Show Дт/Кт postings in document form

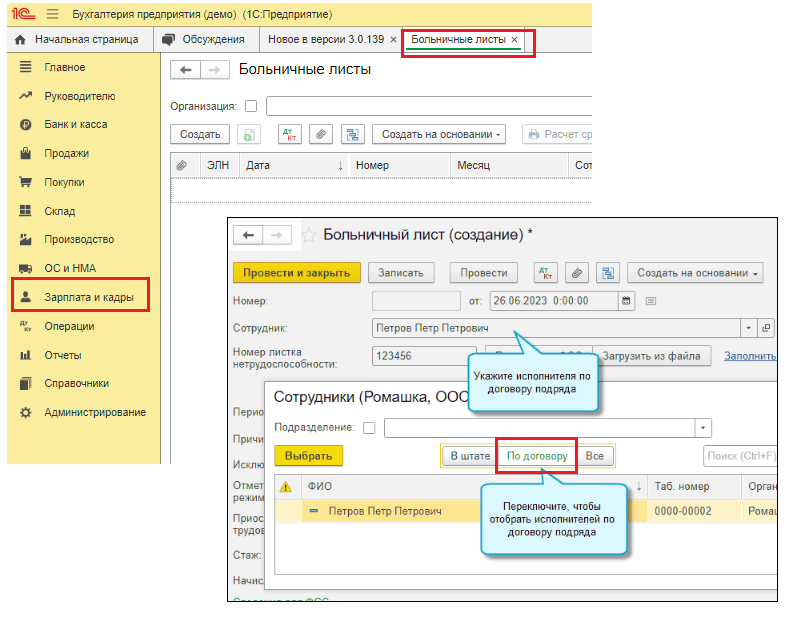[546, 273]
